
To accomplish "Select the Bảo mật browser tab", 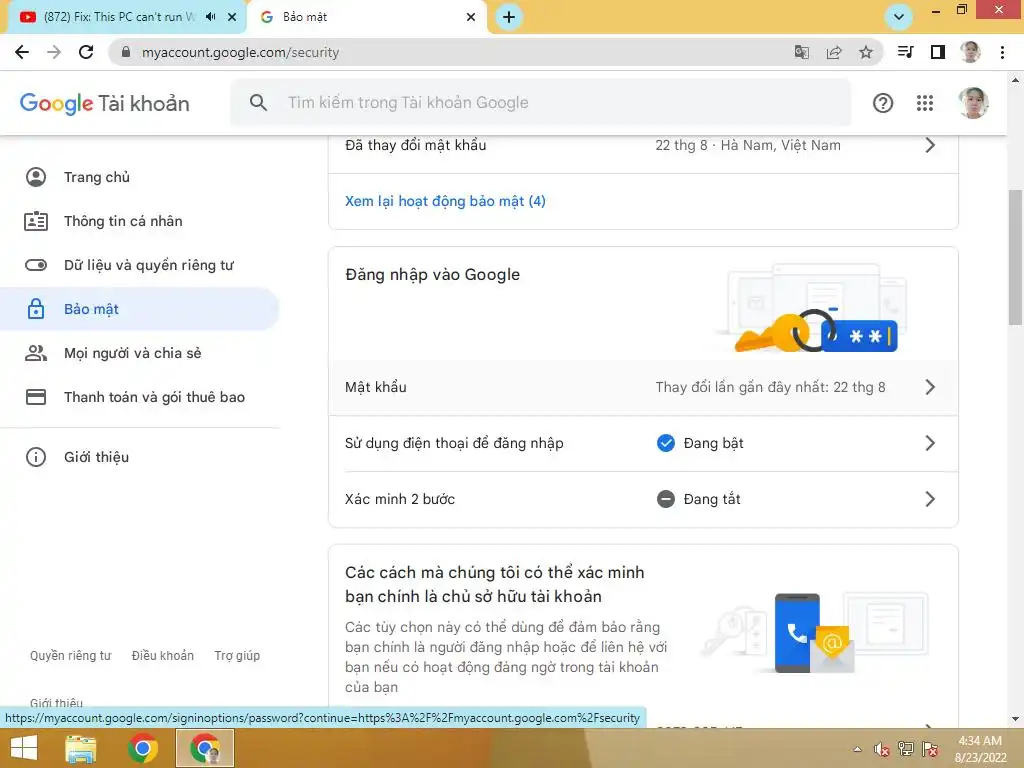I will (366, 17).
